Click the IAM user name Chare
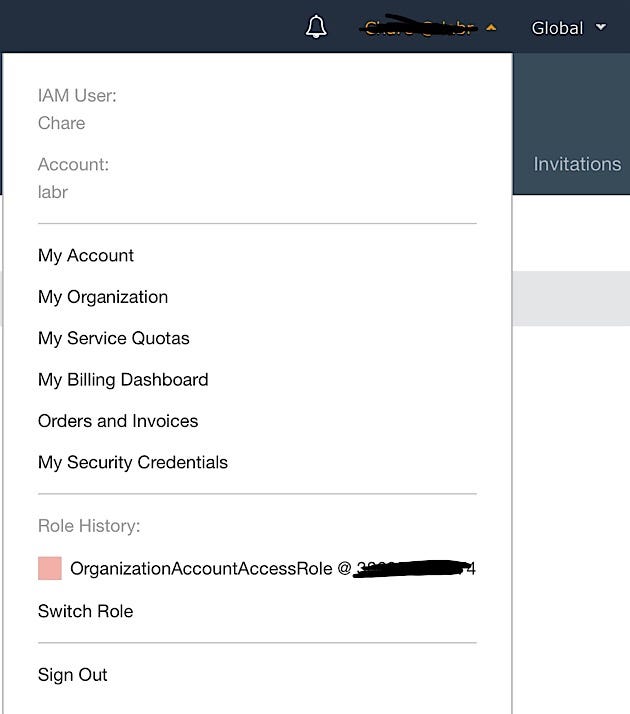Image resolution: width=630 pixels, height=714 pixels. 61,123
